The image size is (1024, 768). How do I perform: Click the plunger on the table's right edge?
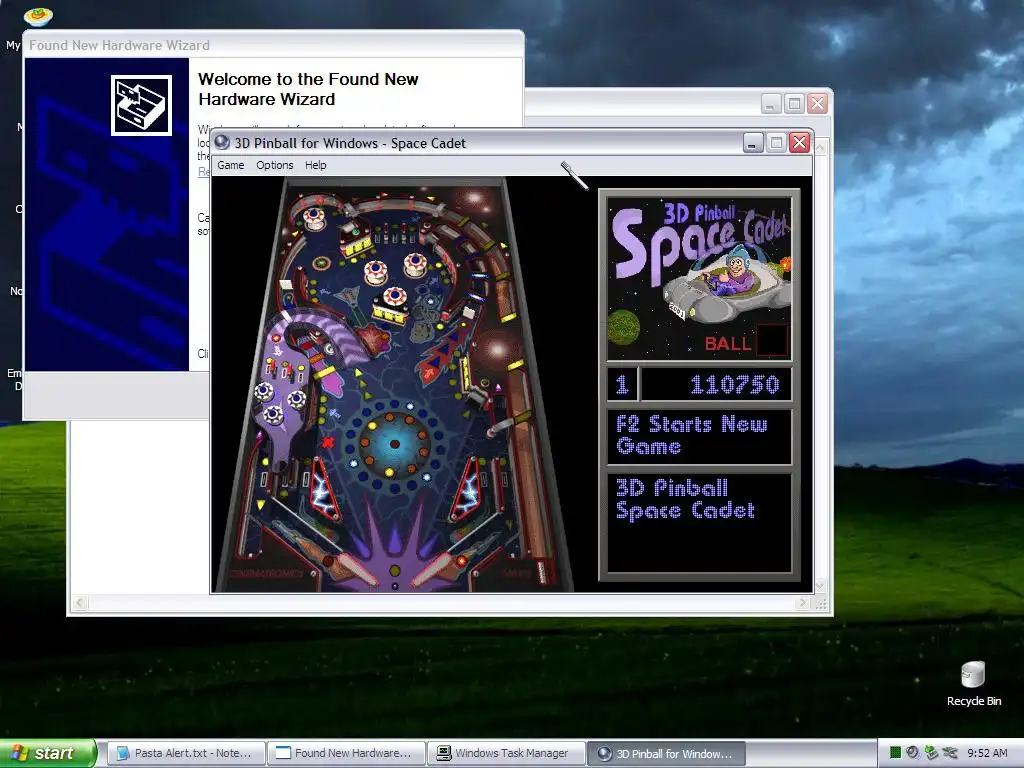541,571
